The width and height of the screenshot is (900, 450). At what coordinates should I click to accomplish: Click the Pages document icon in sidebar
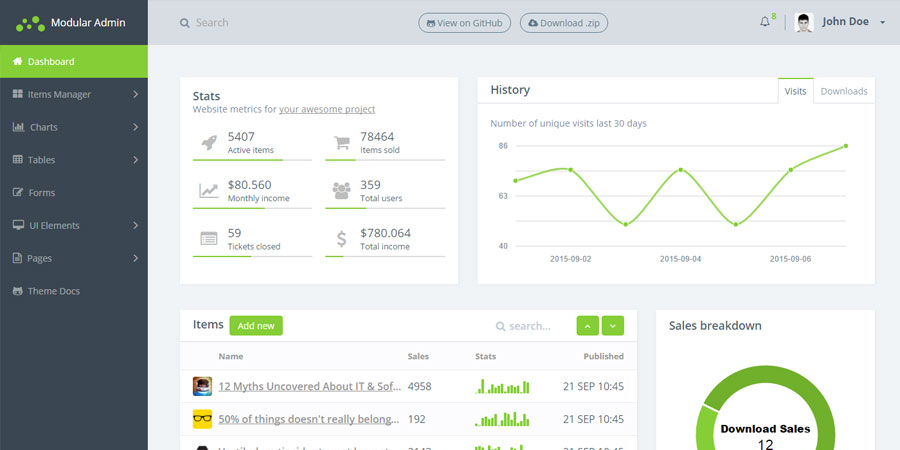17,258
